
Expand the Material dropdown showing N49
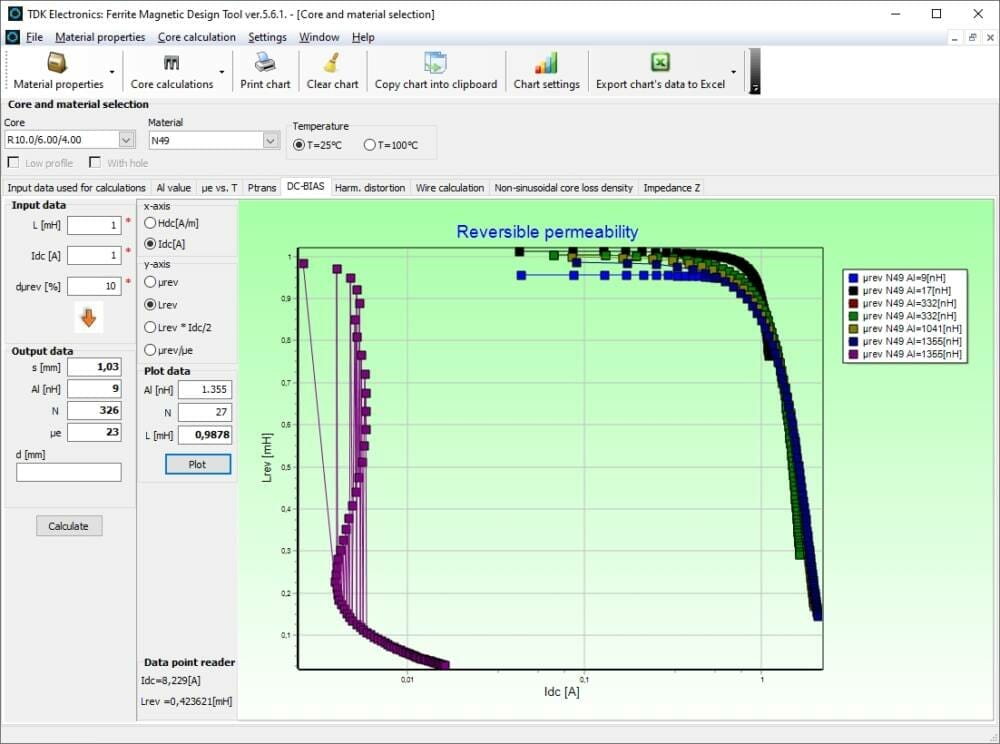point(270,139)
